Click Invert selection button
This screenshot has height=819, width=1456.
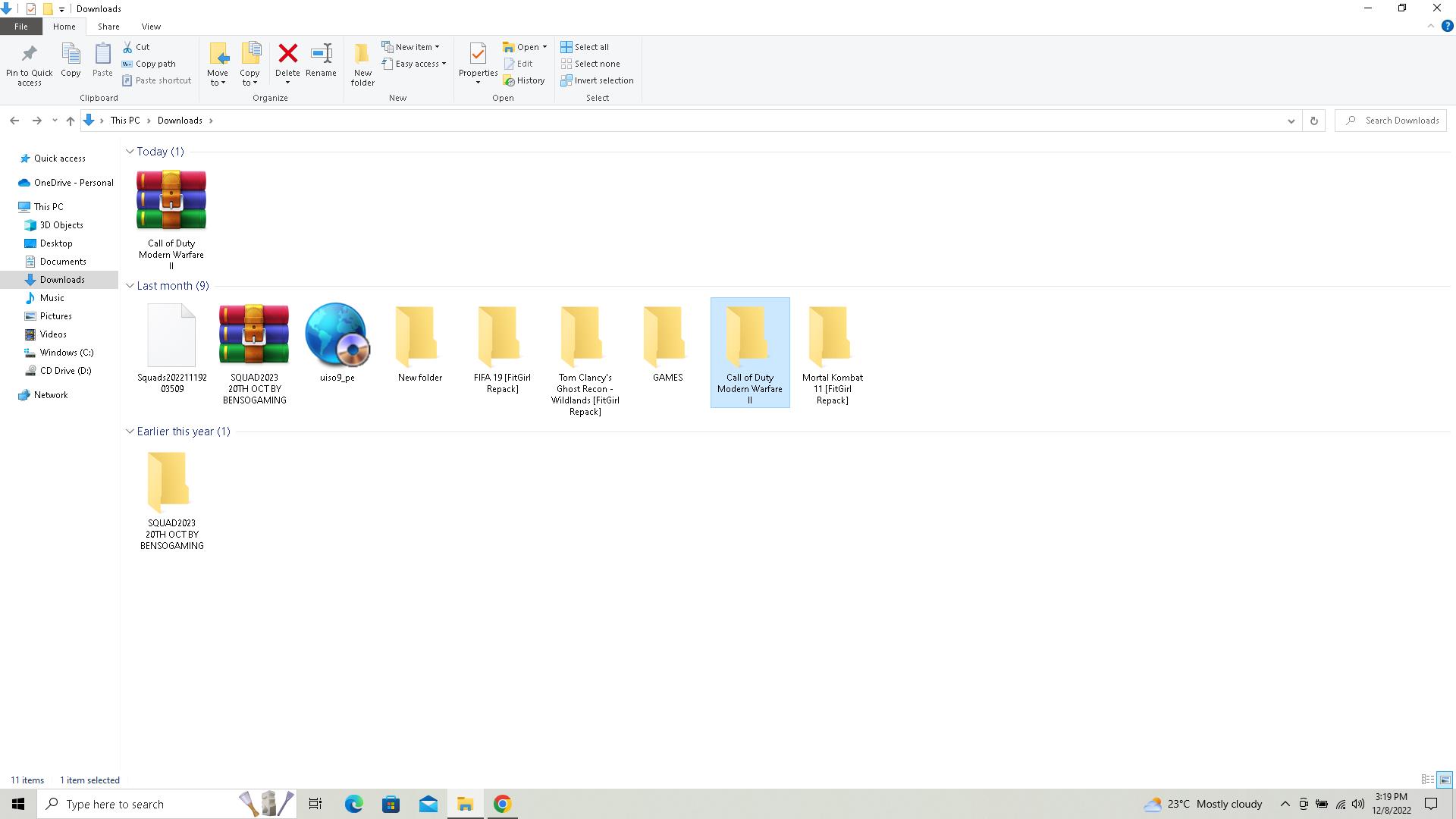tap(597, 80)
